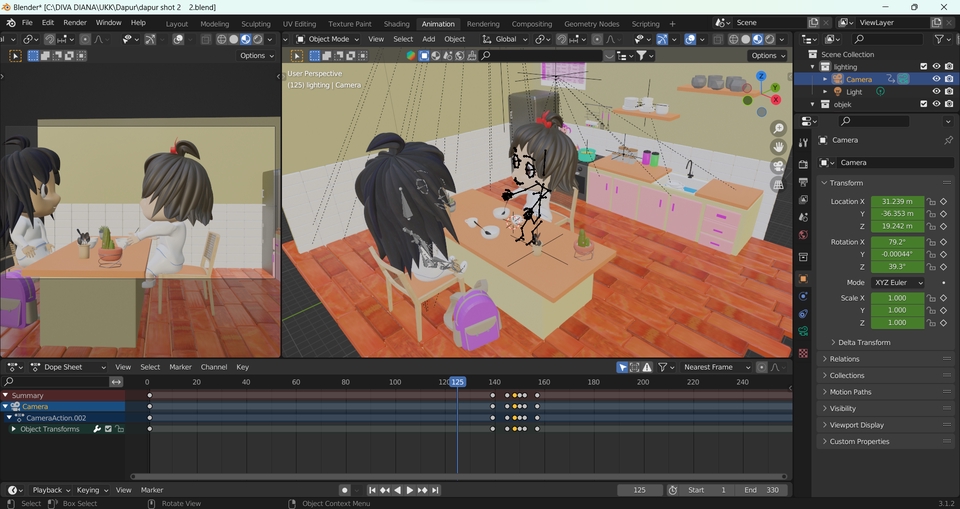Open the World properties tab icon
This screenshot has height=509, width=960.
[x=803, y=235]
